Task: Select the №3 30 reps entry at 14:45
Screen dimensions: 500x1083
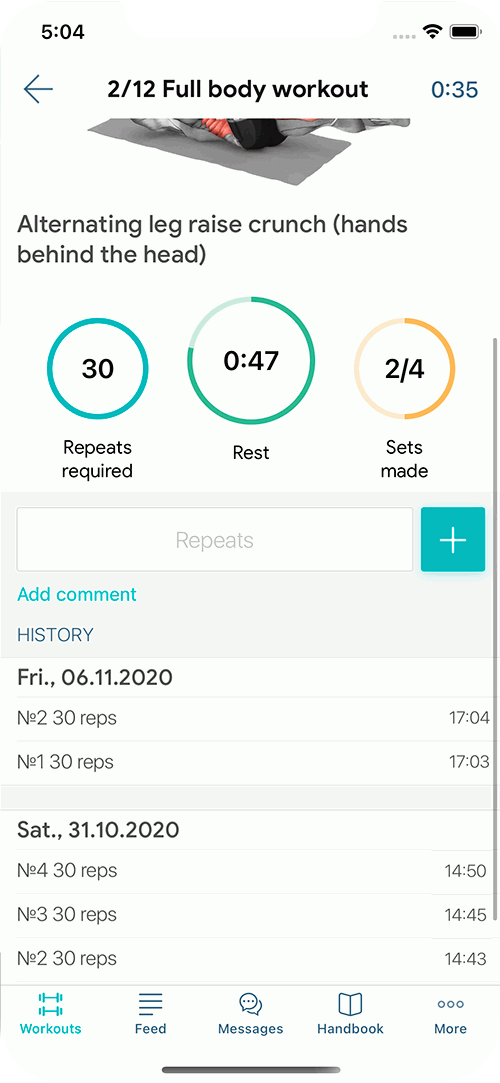Action: [250, 915]
